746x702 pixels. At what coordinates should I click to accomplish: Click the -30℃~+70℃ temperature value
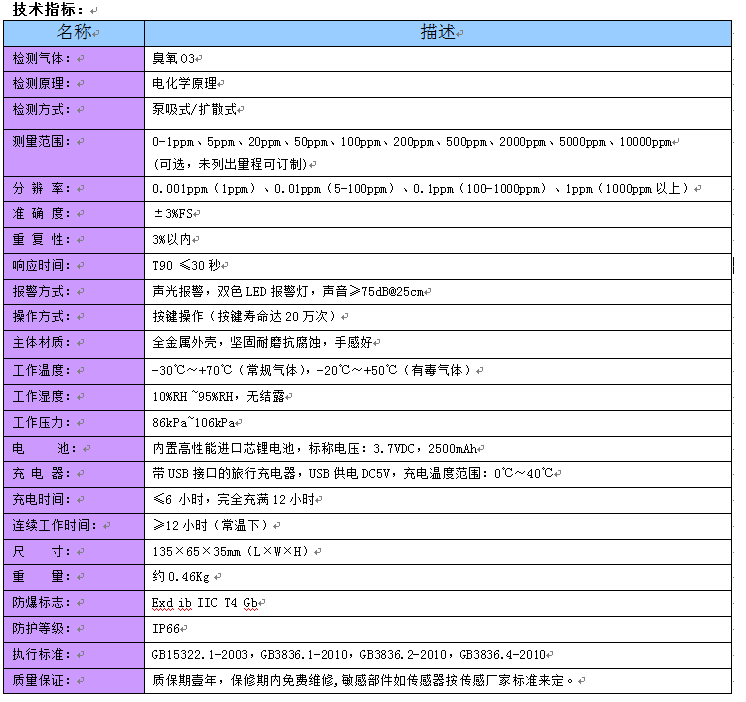[314, 370]
